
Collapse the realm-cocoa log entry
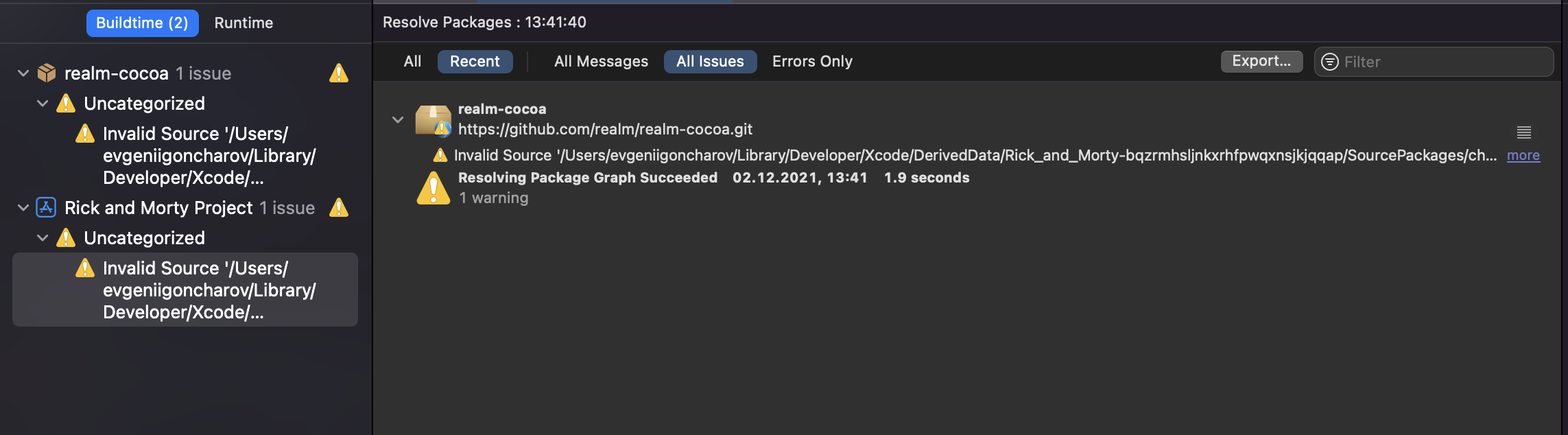click(x=398, y=119)
